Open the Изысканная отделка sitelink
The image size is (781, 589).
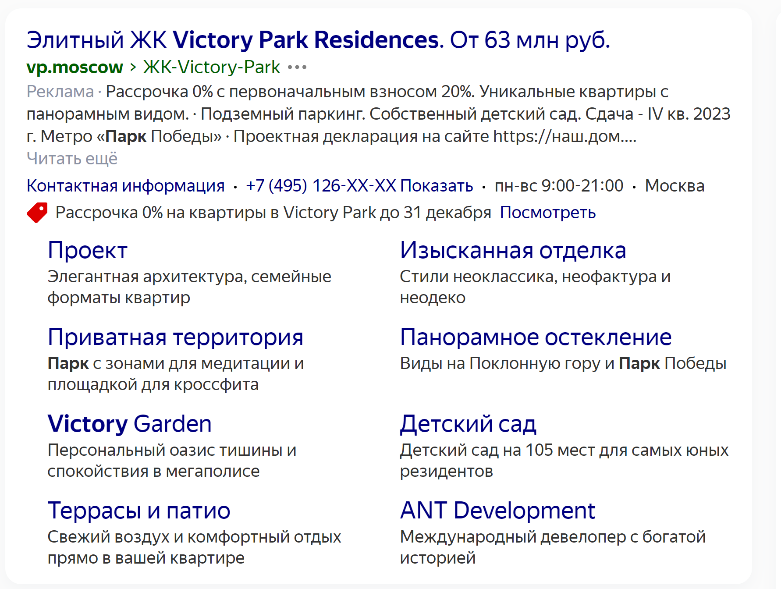pyautogui.click(x=513, y=250)
